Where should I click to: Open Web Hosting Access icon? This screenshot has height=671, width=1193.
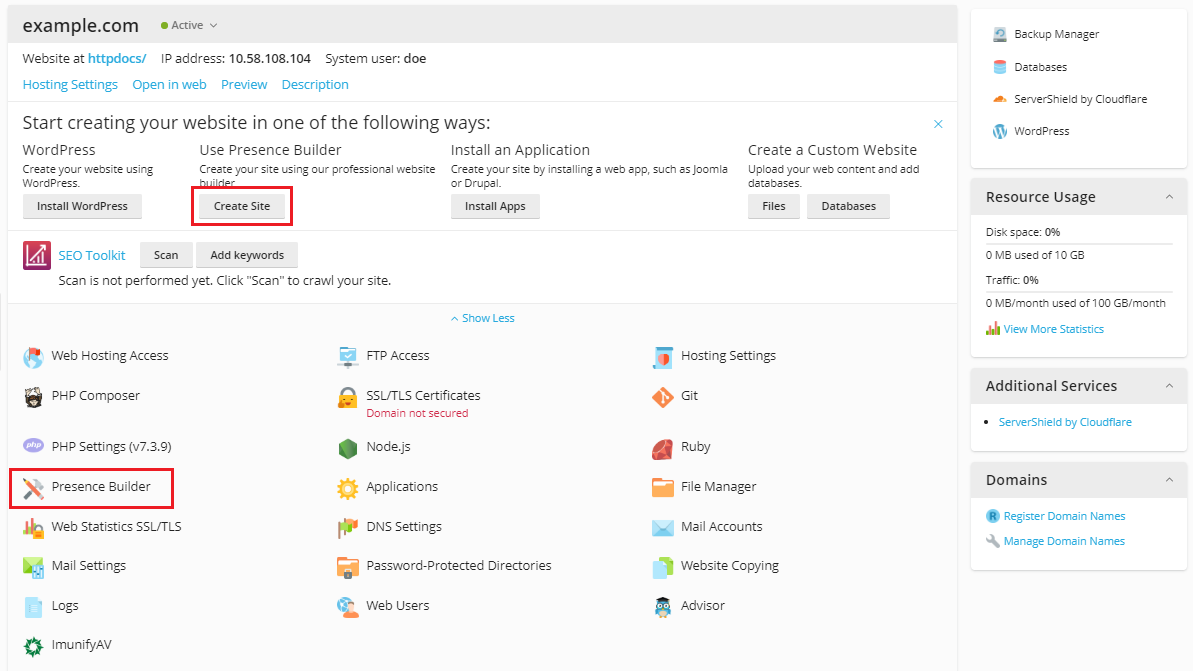click(x=33, y=357)
